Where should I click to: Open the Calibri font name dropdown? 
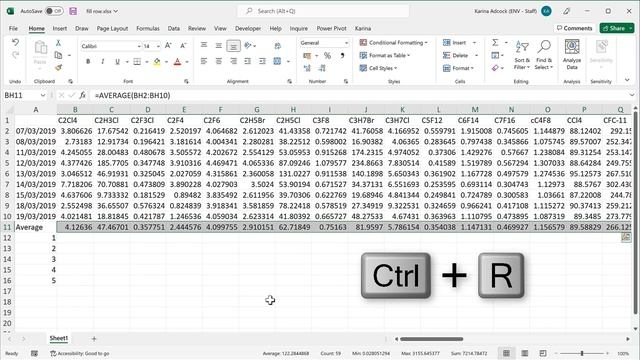[139, 46]
